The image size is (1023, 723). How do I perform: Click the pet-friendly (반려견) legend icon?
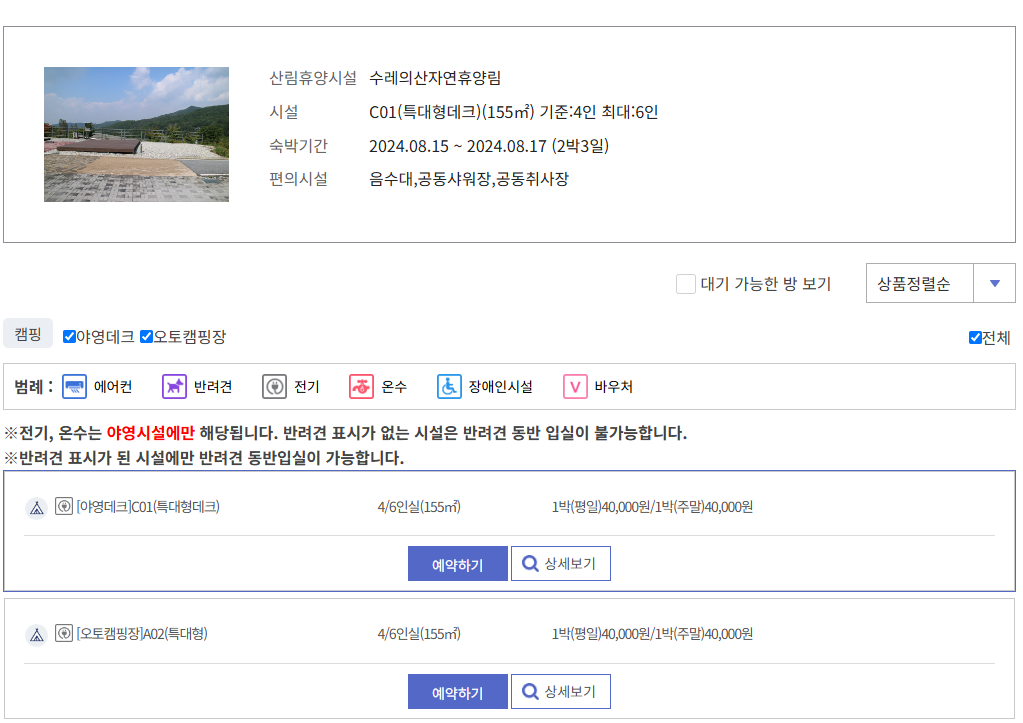click(174, 386)
